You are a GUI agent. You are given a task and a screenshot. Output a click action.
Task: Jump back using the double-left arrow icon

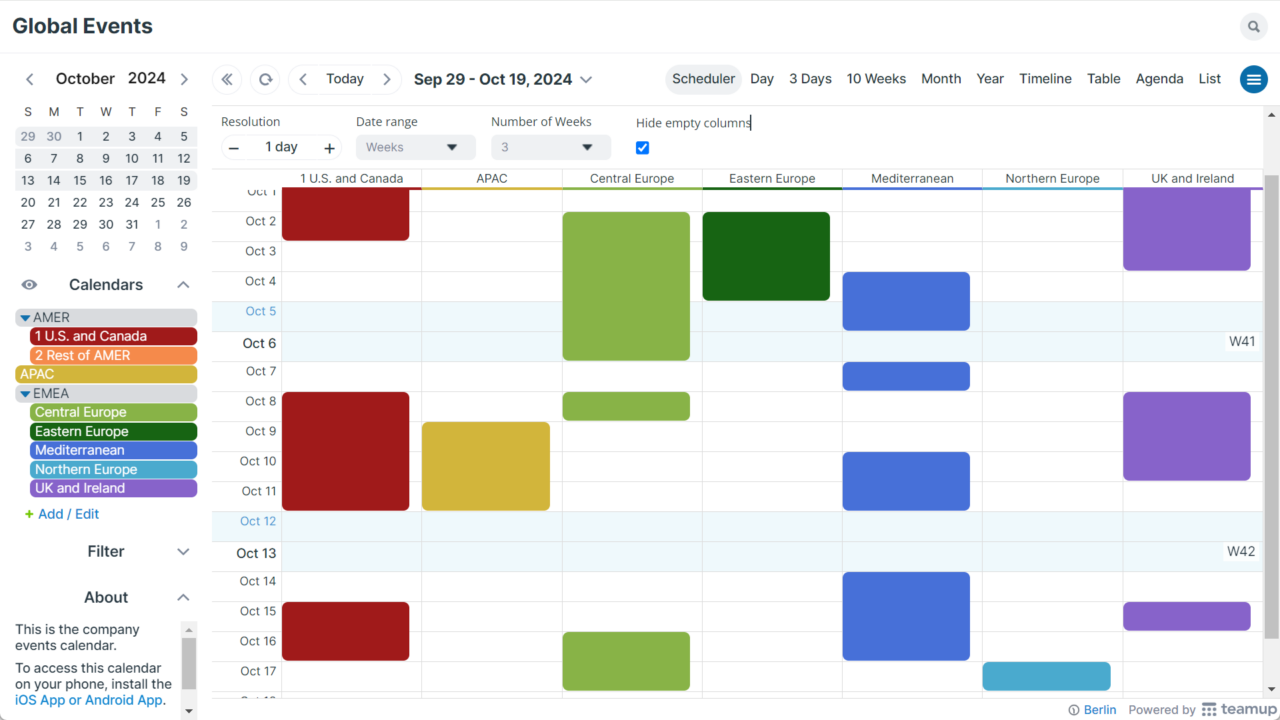click(x=227, y=79)
